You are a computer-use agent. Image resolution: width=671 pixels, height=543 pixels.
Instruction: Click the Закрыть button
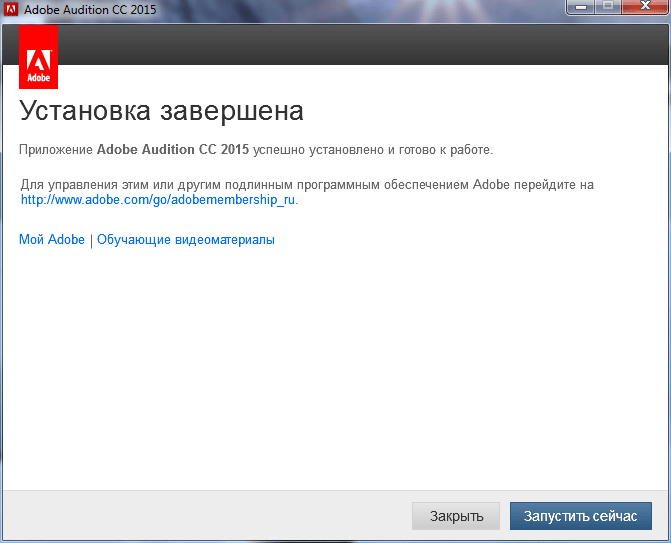(x=456, y=516)
